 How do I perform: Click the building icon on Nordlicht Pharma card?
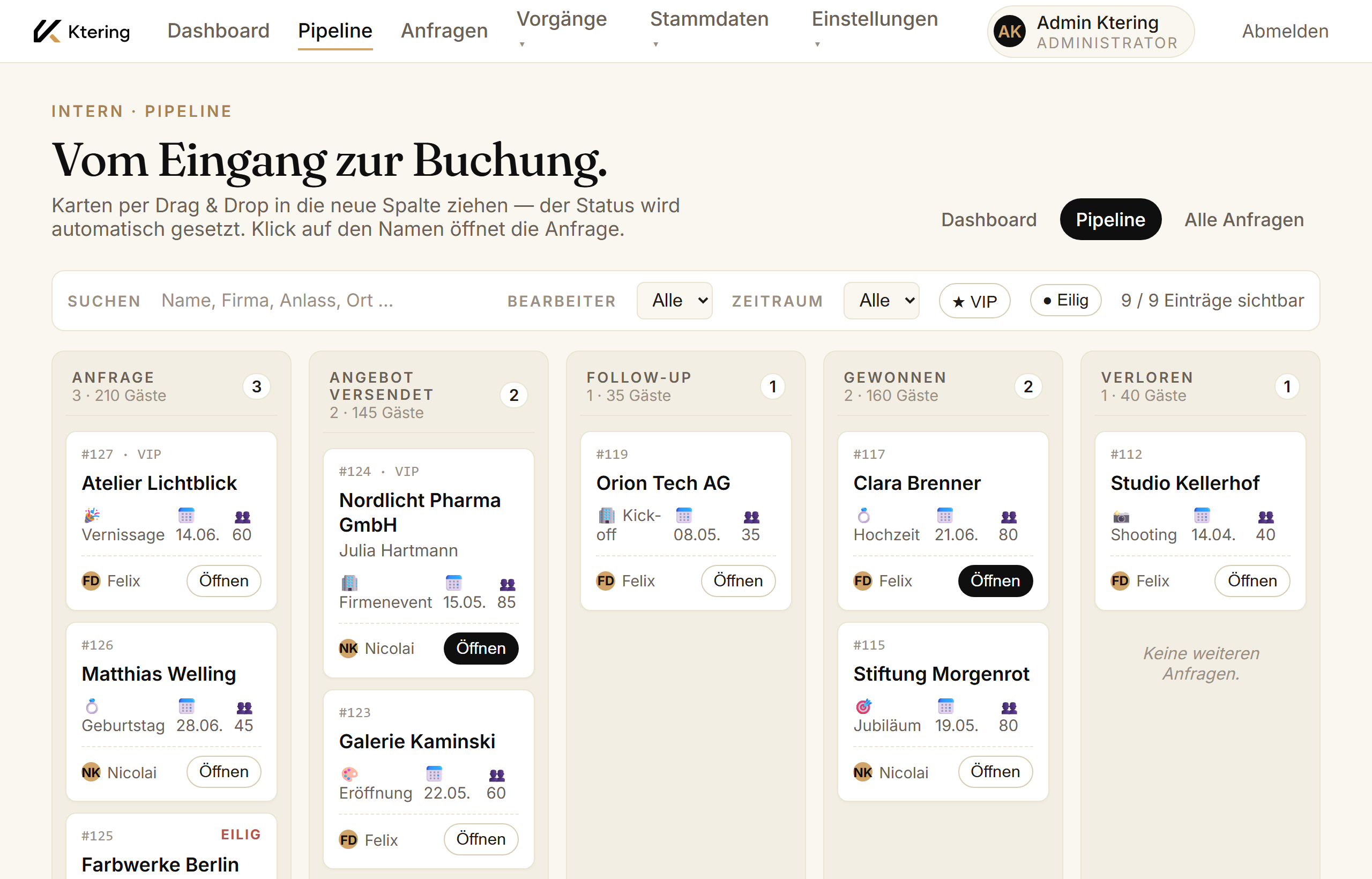click(349, 583)
